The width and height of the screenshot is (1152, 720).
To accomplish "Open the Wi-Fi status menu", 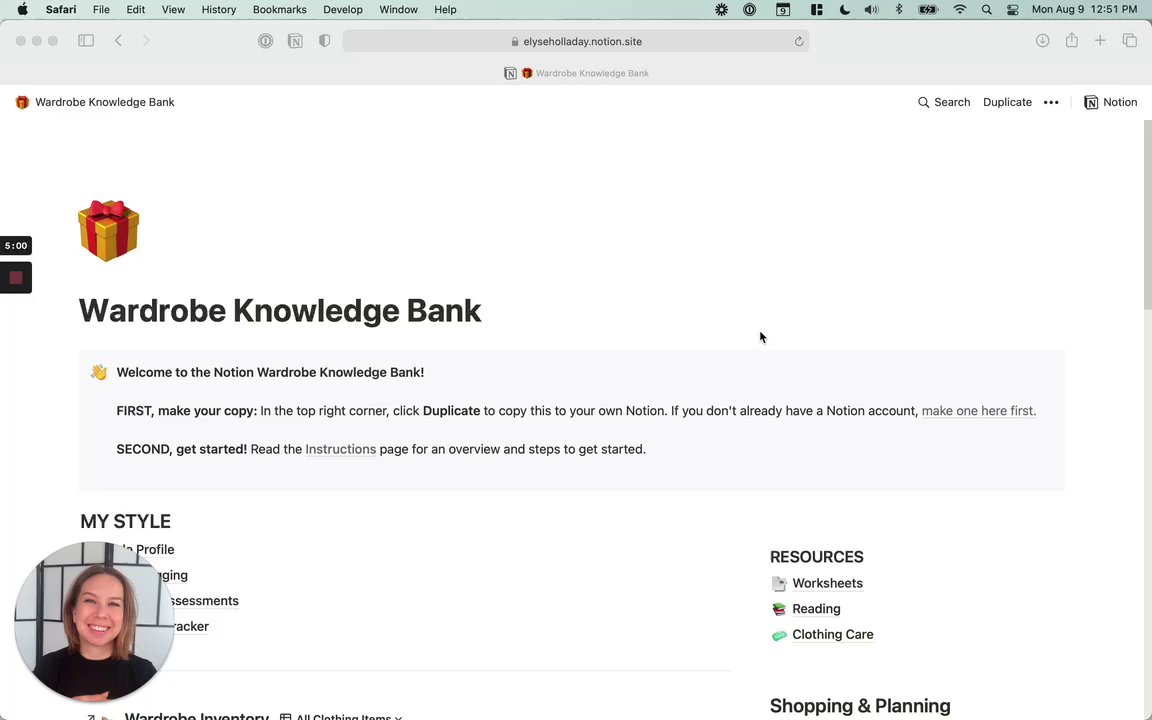I will pos(960,10).
